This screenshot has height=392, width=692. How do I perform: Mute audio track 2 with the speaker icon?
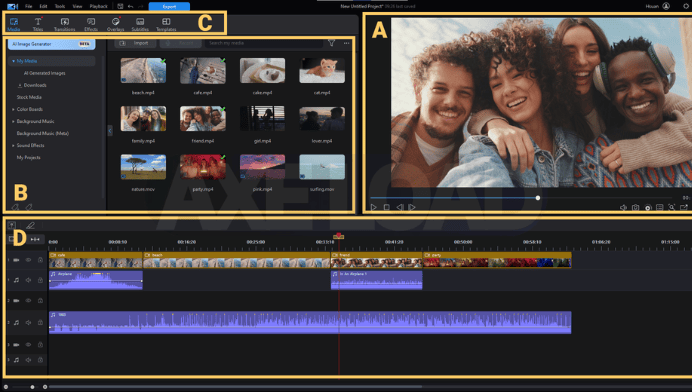tap(28, 323)
